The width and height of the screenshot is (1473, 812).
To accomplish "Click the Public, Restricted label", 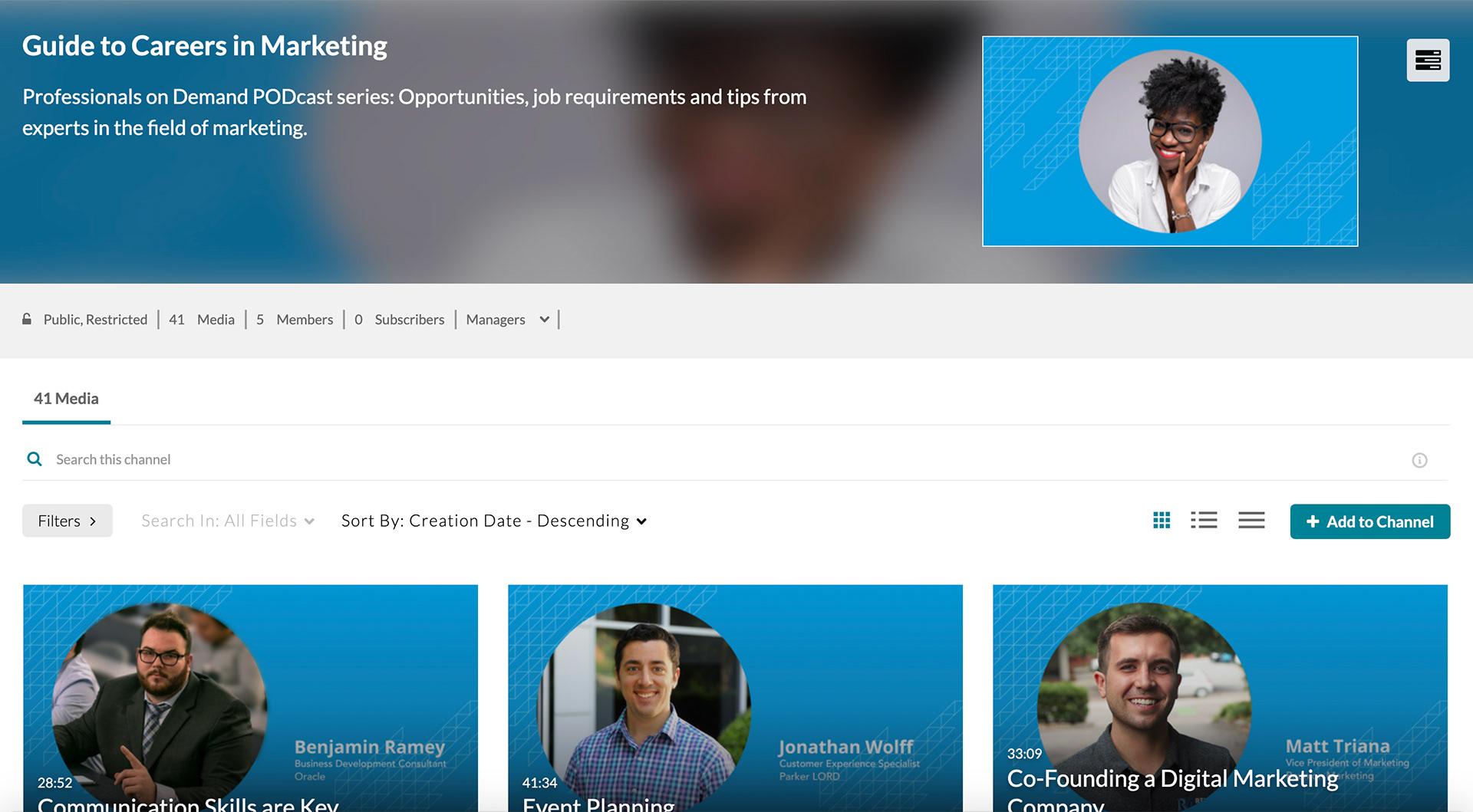I will pyautogui.click(x=95, y=320).
